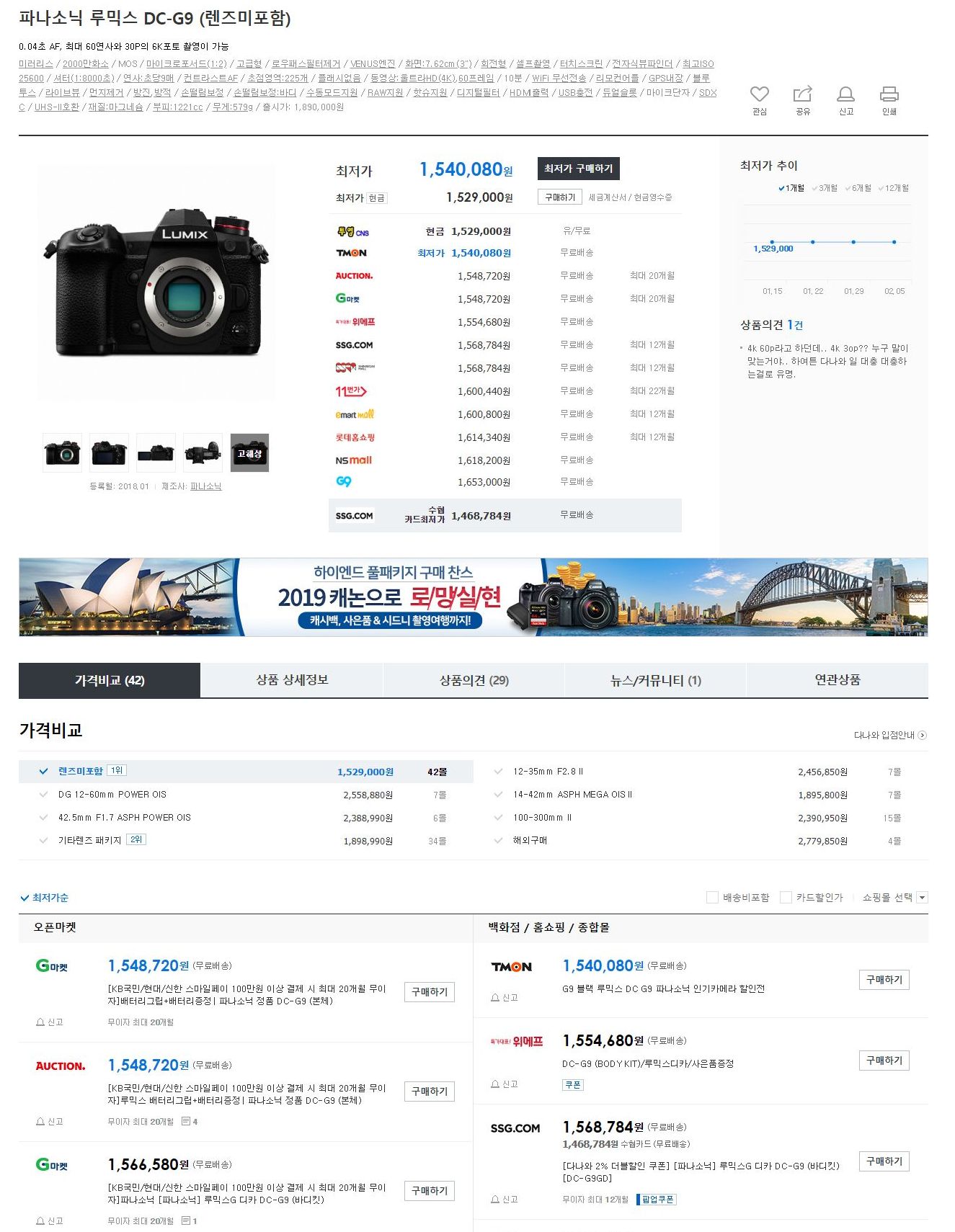This screenshot has height=1232, width=955.
Task: Click 구매하기 for 위메프 1,554,680원 listing
Action: [884, 1061]
